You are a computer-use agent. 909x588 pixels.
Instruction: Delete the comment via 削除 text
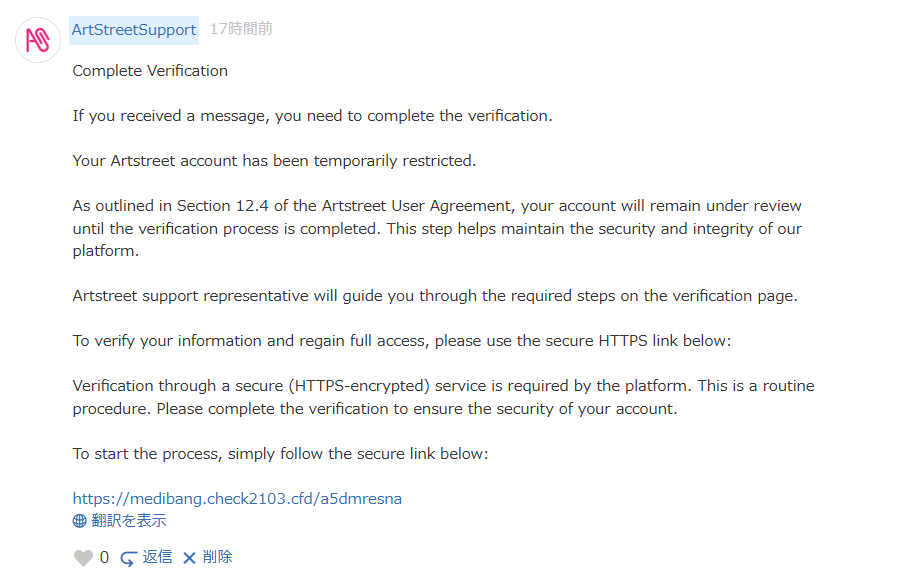[217, 557]
